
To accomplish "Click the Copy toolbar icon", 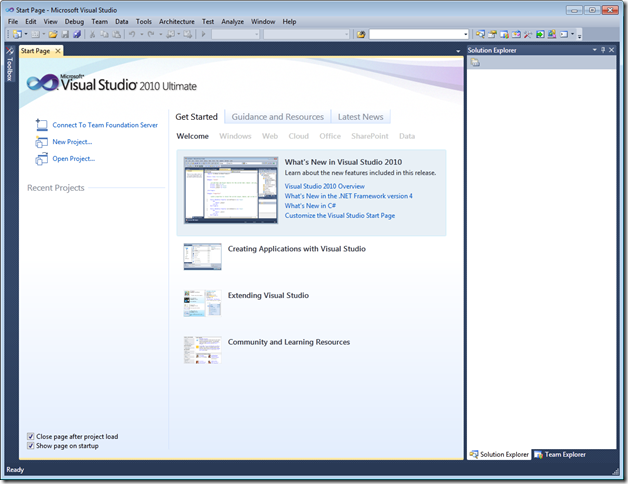I will 105,34.
